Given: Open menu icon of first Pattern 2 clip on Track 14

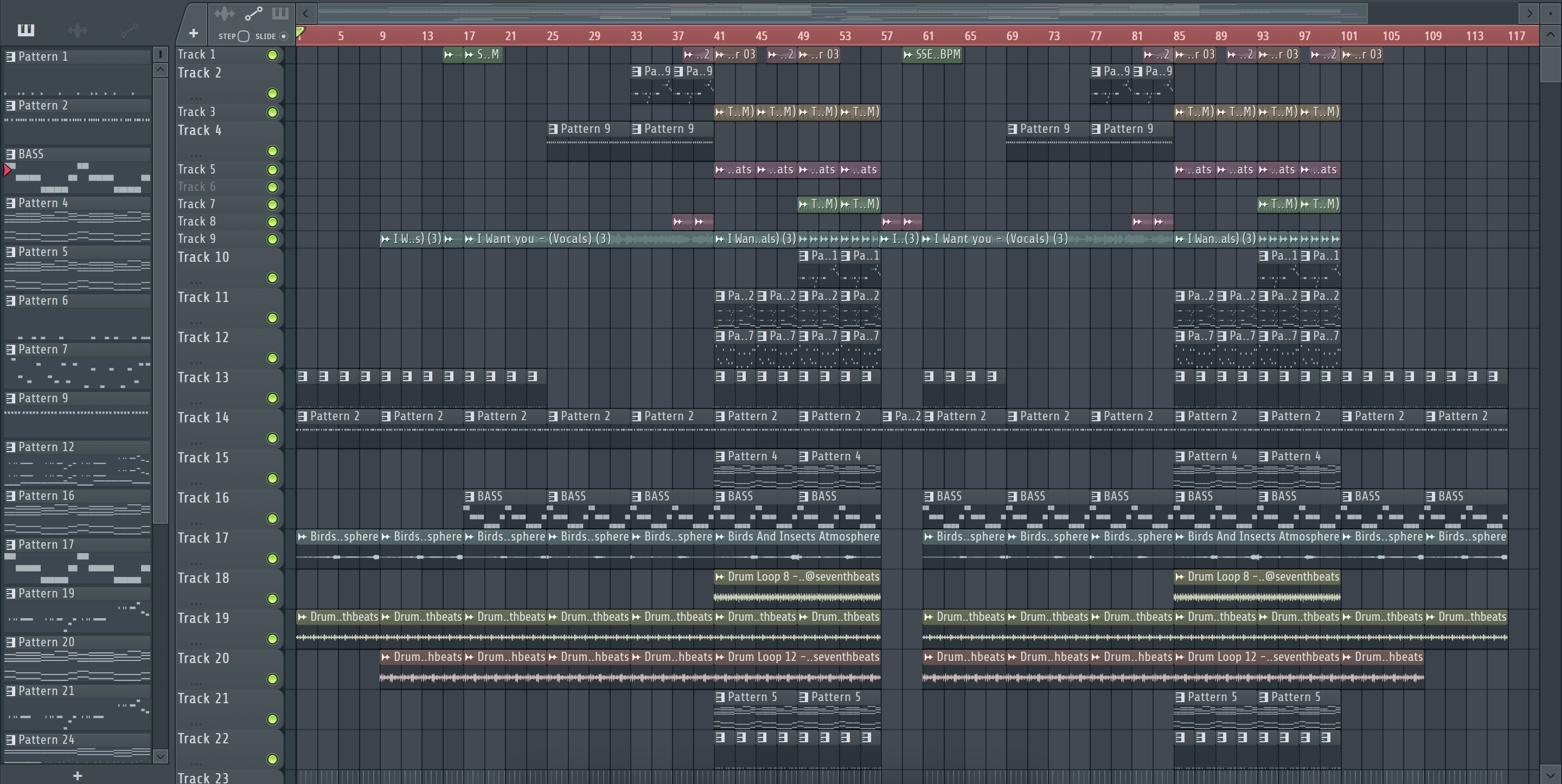Looking at the screenshot, I should tap(302, 416).
